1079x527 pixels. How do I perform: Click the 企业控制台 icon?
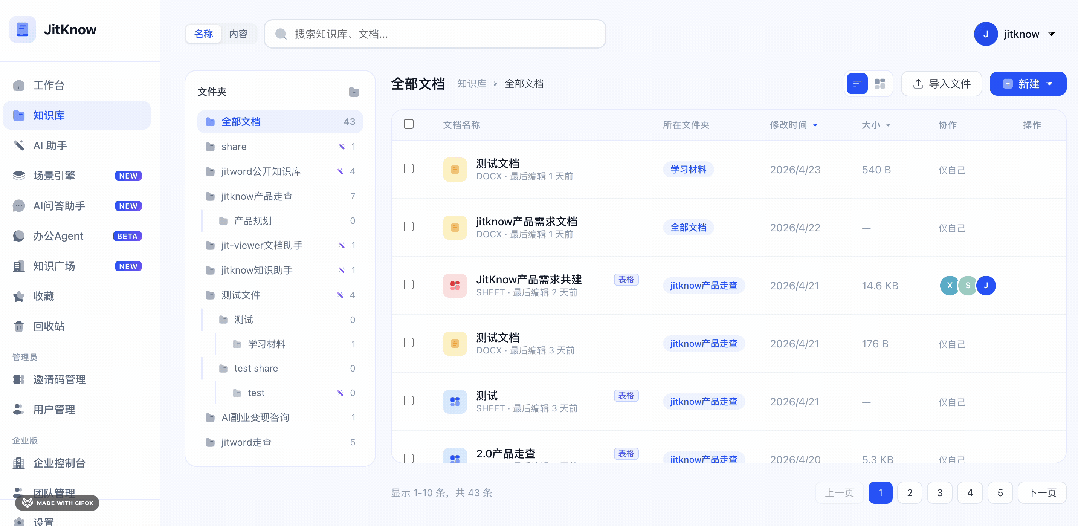pos(19,463)
